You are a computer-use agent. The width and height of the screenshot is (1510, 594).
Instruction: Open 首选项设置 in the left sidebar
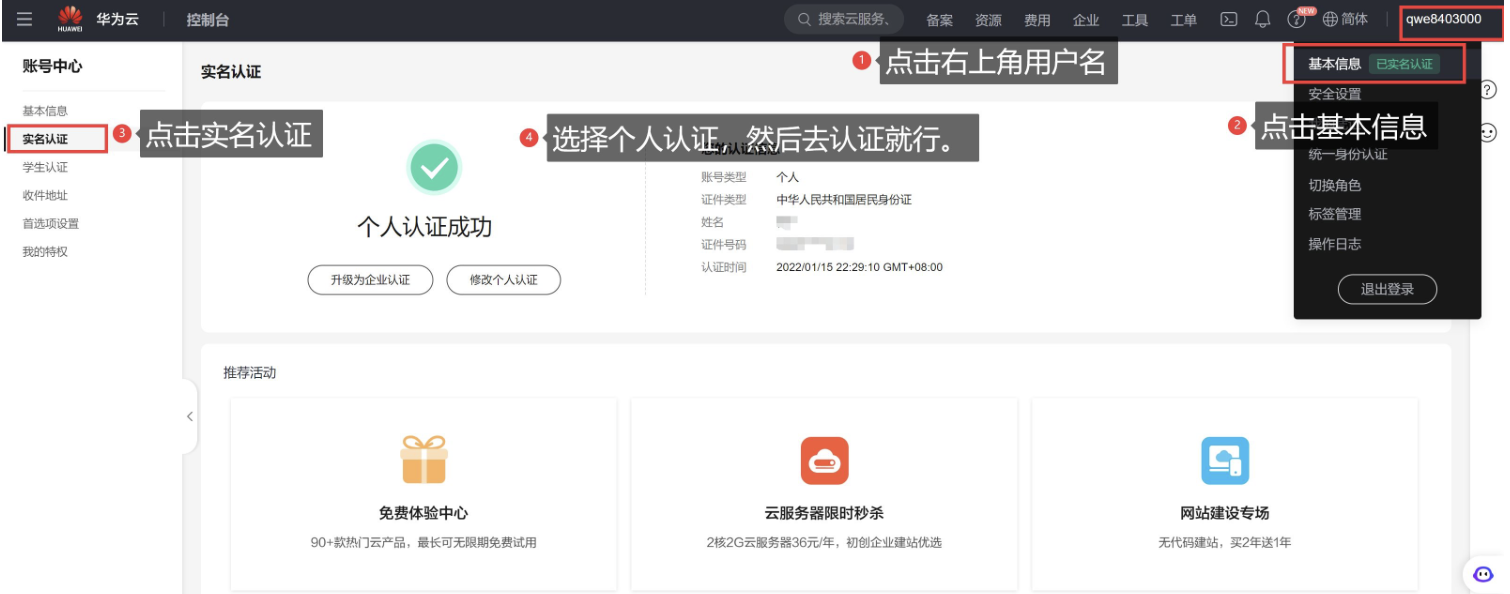[x=51, y=223]
